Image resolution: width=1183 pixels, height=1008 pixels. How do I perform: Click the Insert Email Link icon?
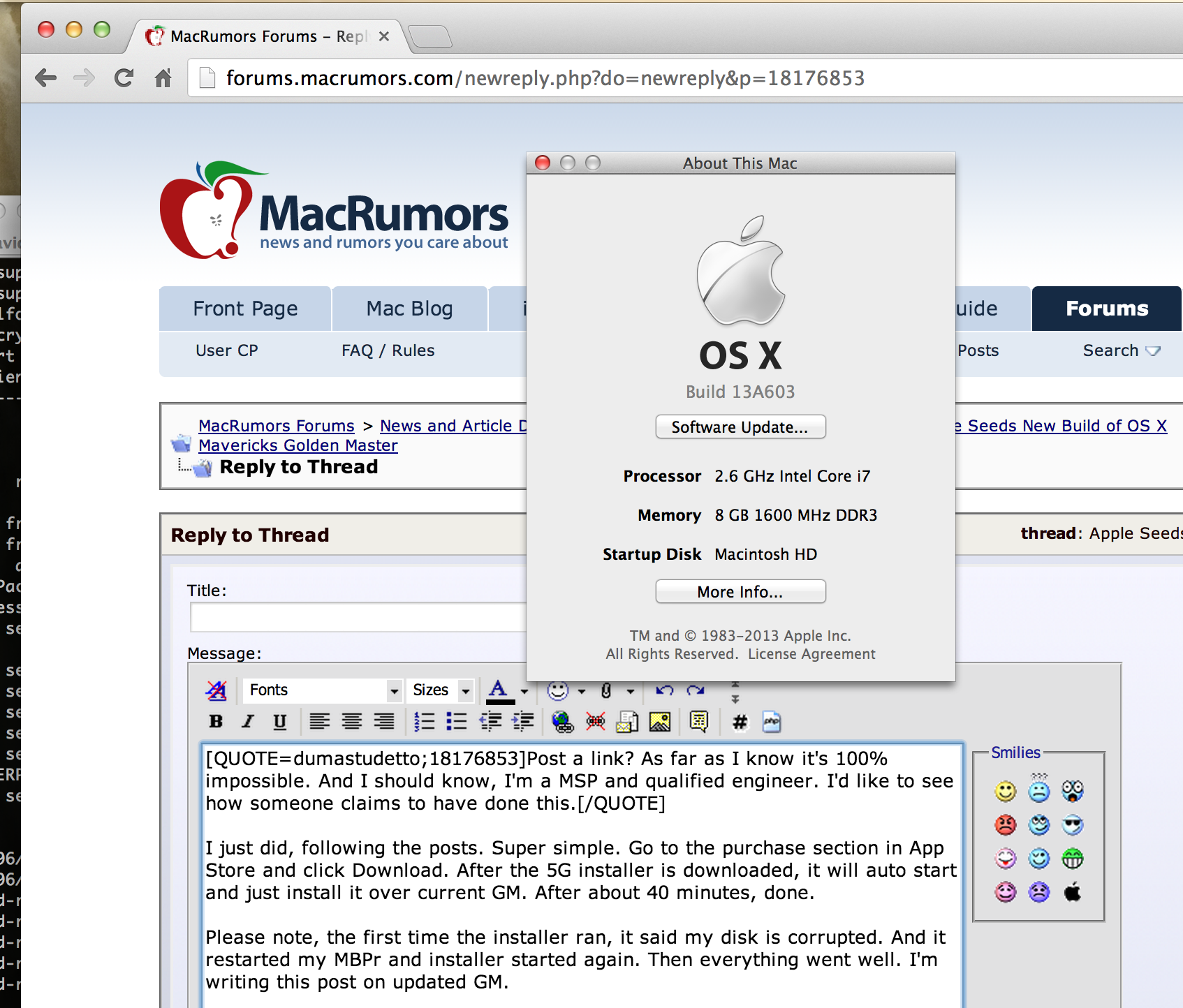pyautogui.click(x=627, y=722)
